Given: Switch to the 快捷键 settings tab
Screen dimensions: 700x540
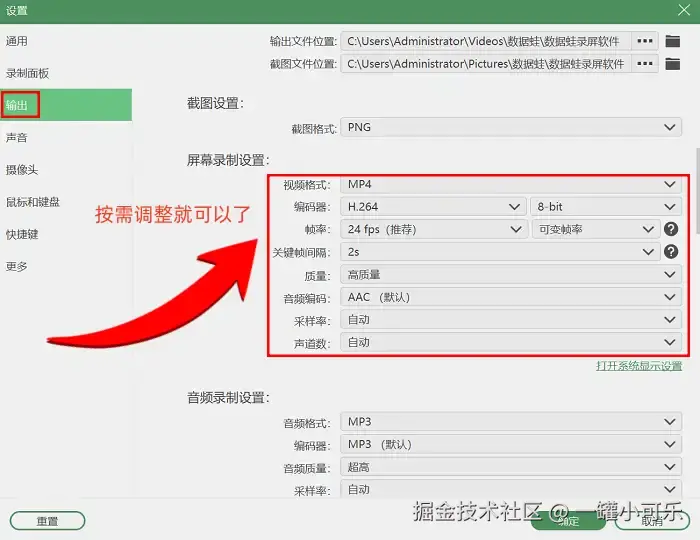Looking at the screenshot, I should [x=66, y=234].
